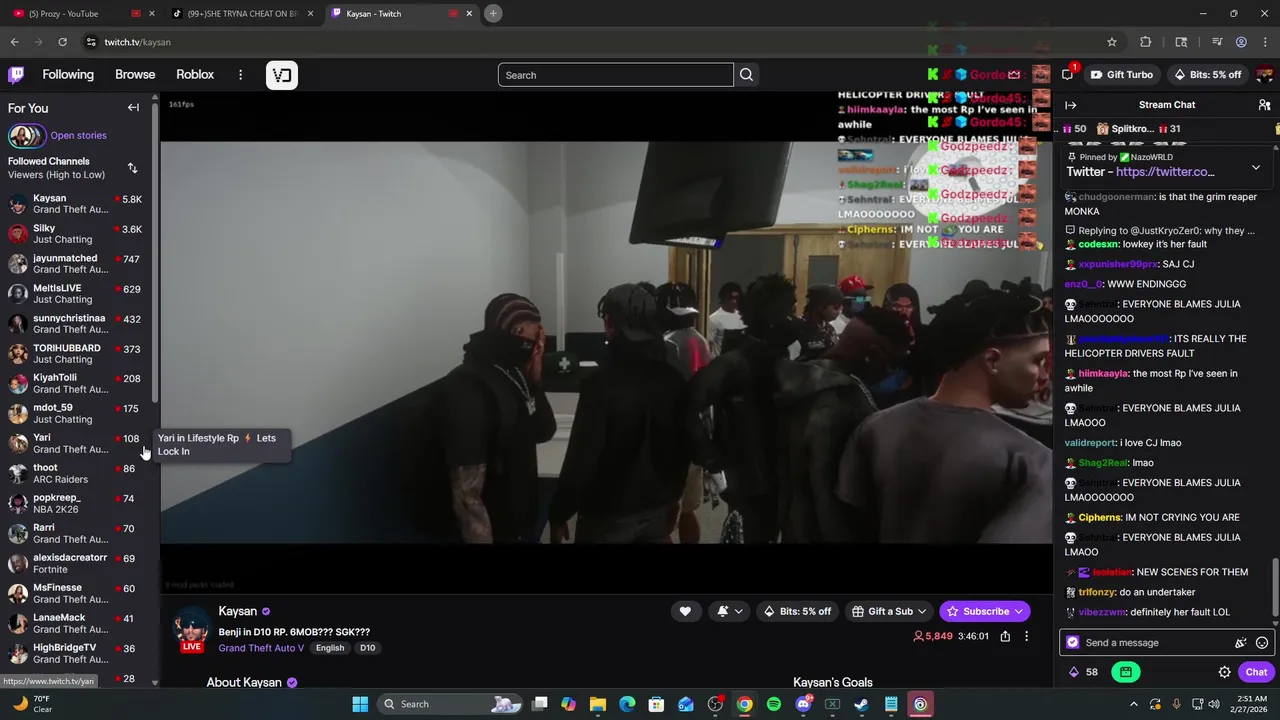Collapse the Stream Chat panel arrow

point(1070,105)
